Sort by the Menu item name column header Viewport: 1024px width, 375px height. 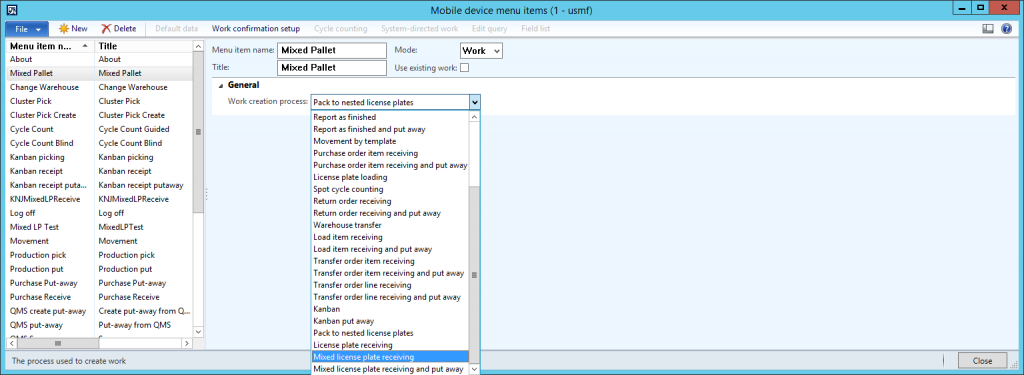click(50, 46)
